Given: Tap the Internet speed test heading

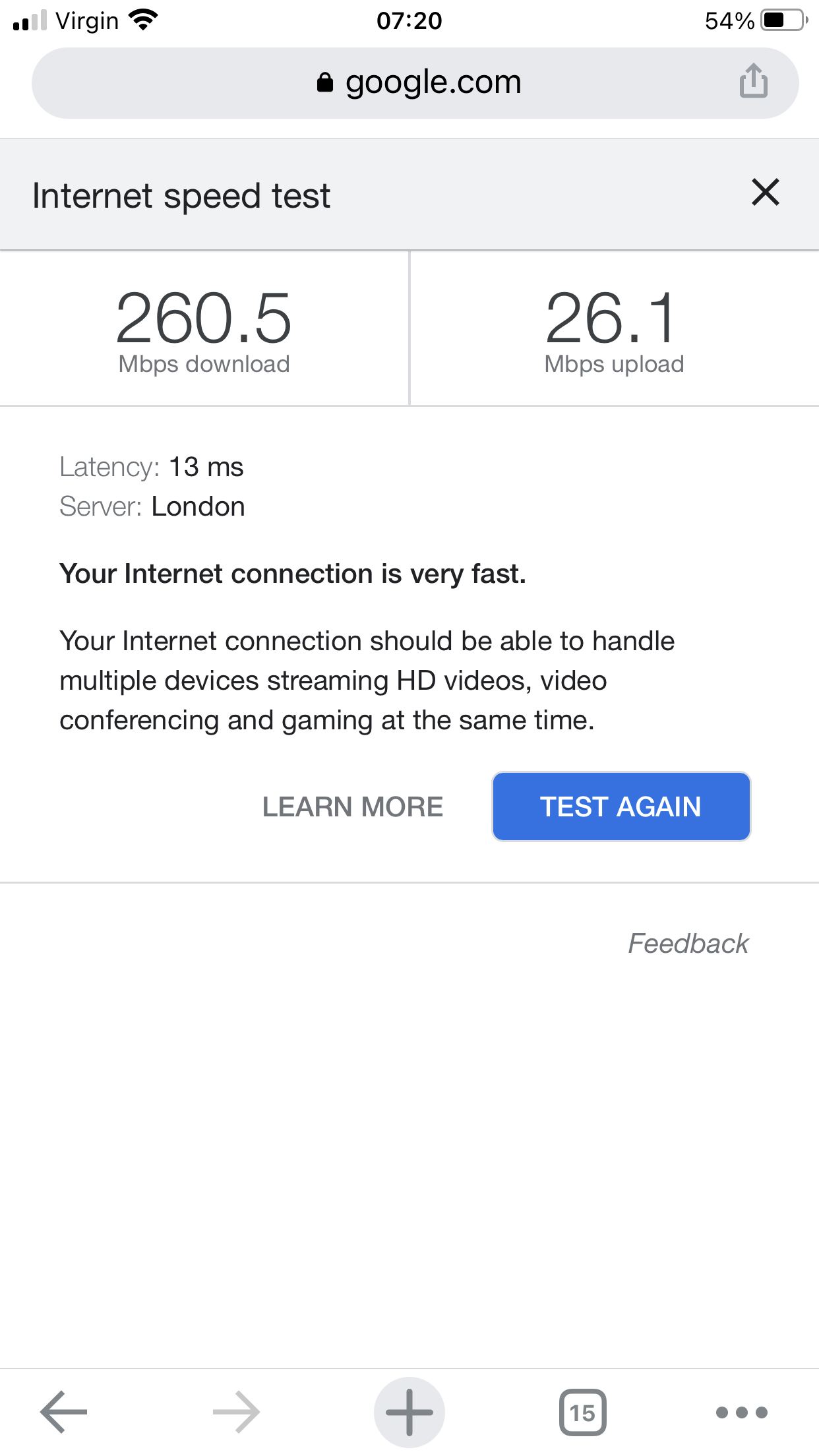Looking at the screenshot, I should tap(181, 196).
